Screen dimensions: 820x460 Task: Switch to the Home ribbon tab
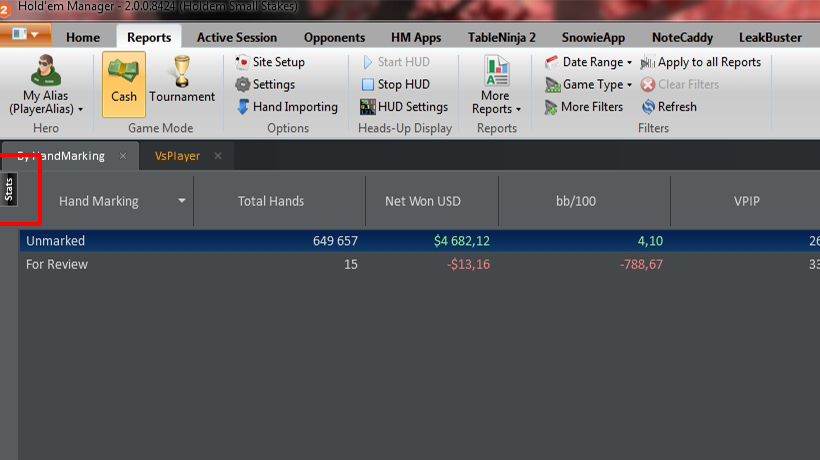83,38
